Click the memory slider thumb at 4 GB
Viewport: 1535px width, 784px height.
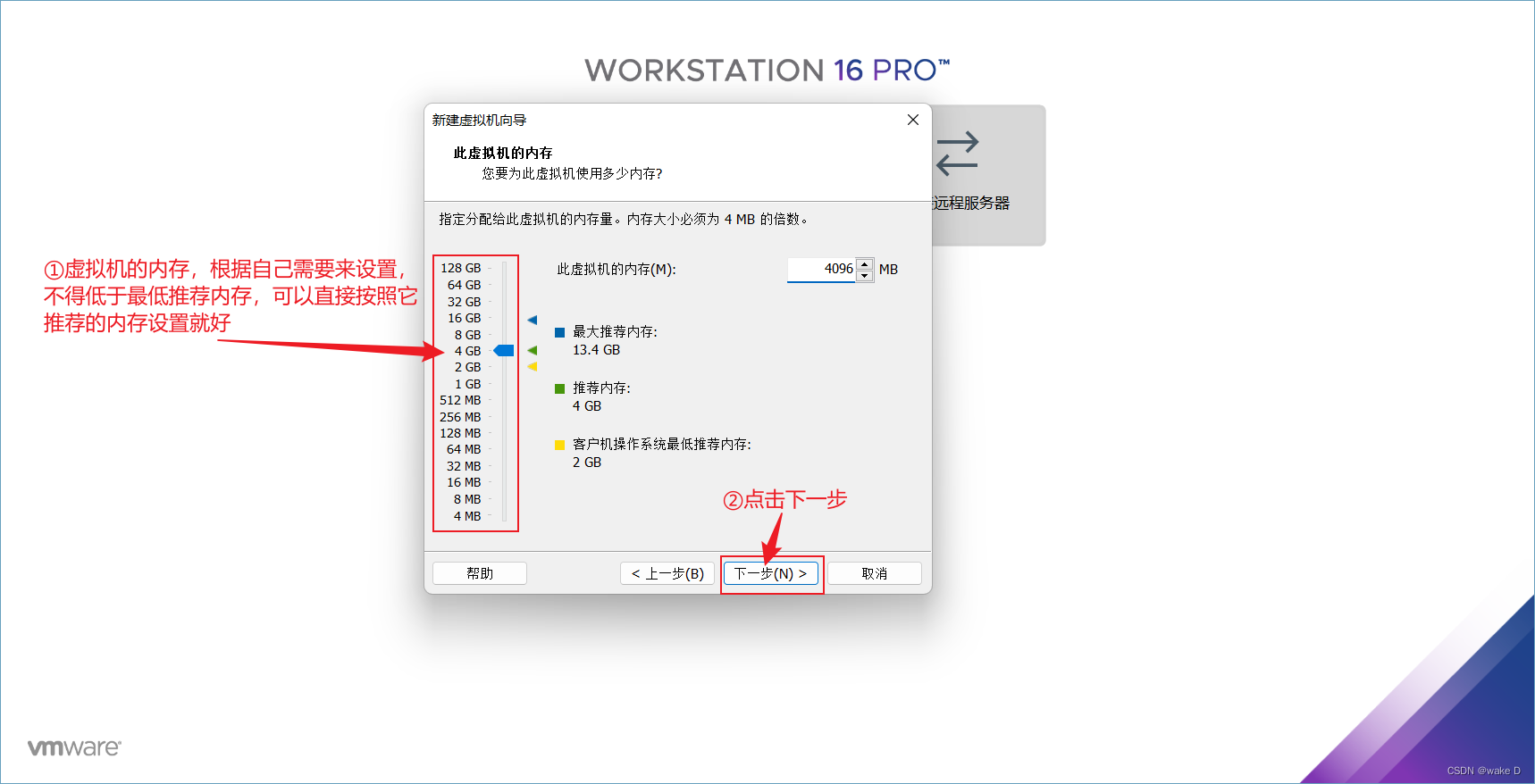point(504,350)
